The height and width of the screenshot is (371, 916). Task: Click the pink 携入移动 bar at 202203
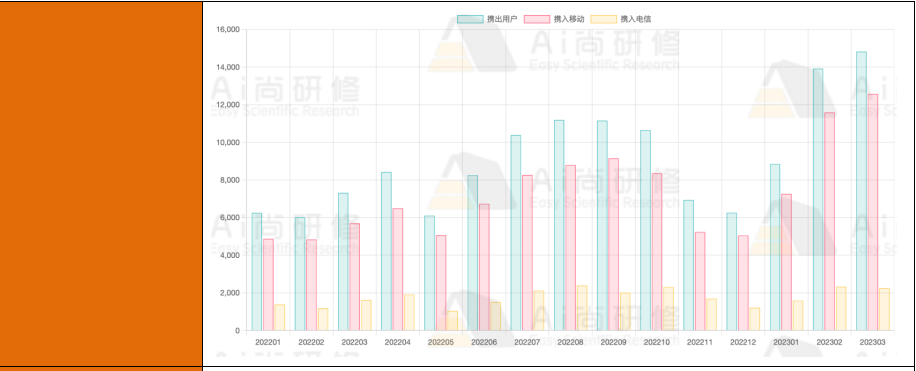(354, 278)
